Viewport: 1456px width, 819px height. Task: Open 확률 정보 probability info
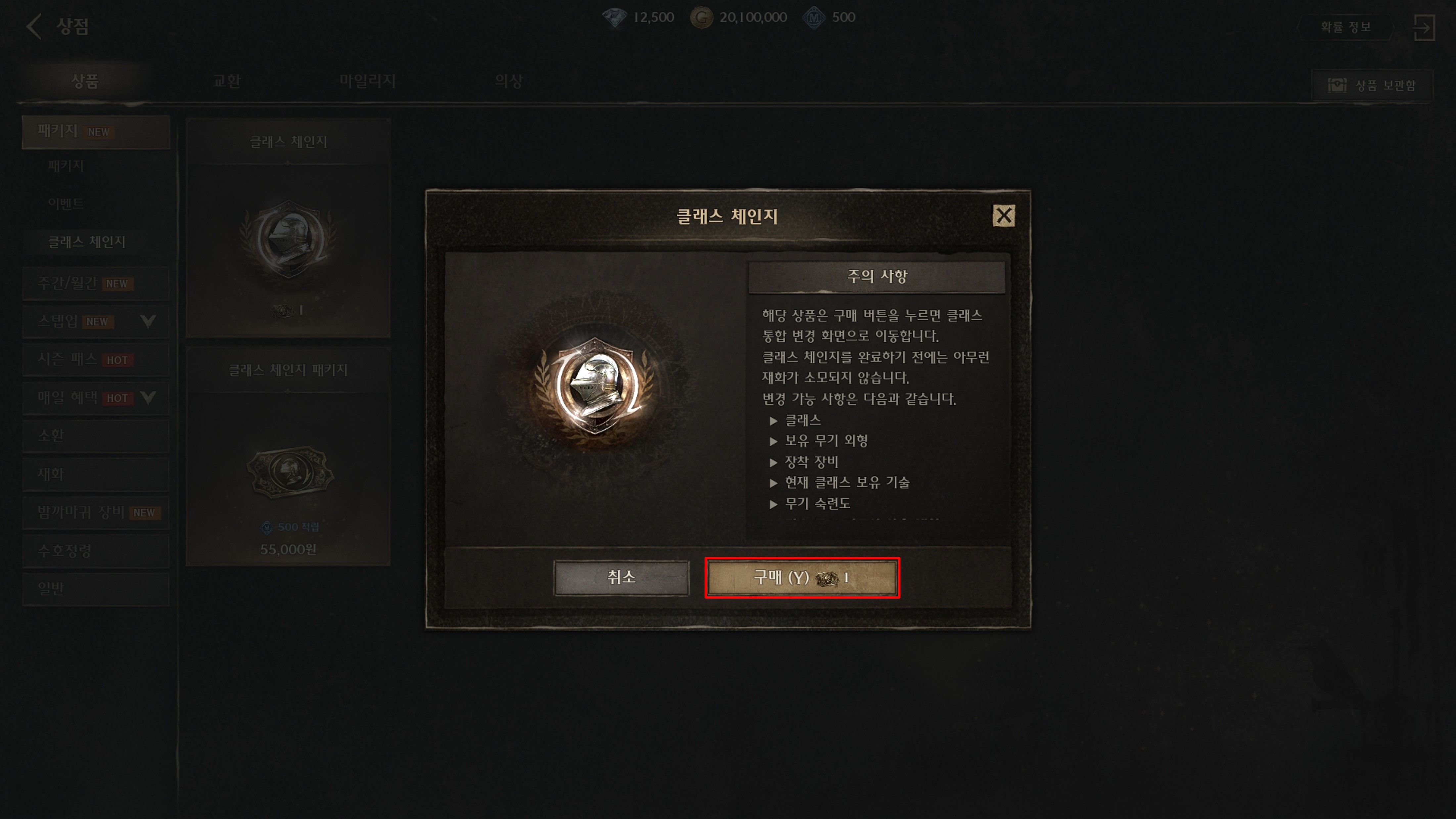pyautogui.click(x=1346, y=27)
